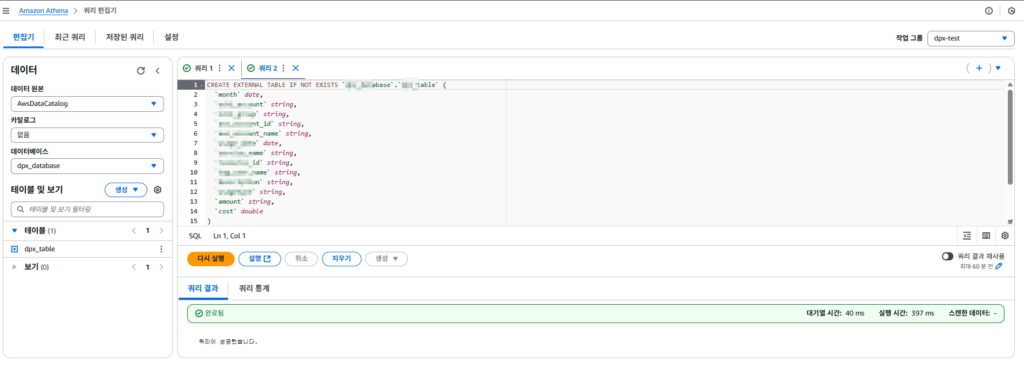The height and width of the screenshot is (376, 1024).
Task: Close the 쿼리 2 tab
Action: click(295, 68)
